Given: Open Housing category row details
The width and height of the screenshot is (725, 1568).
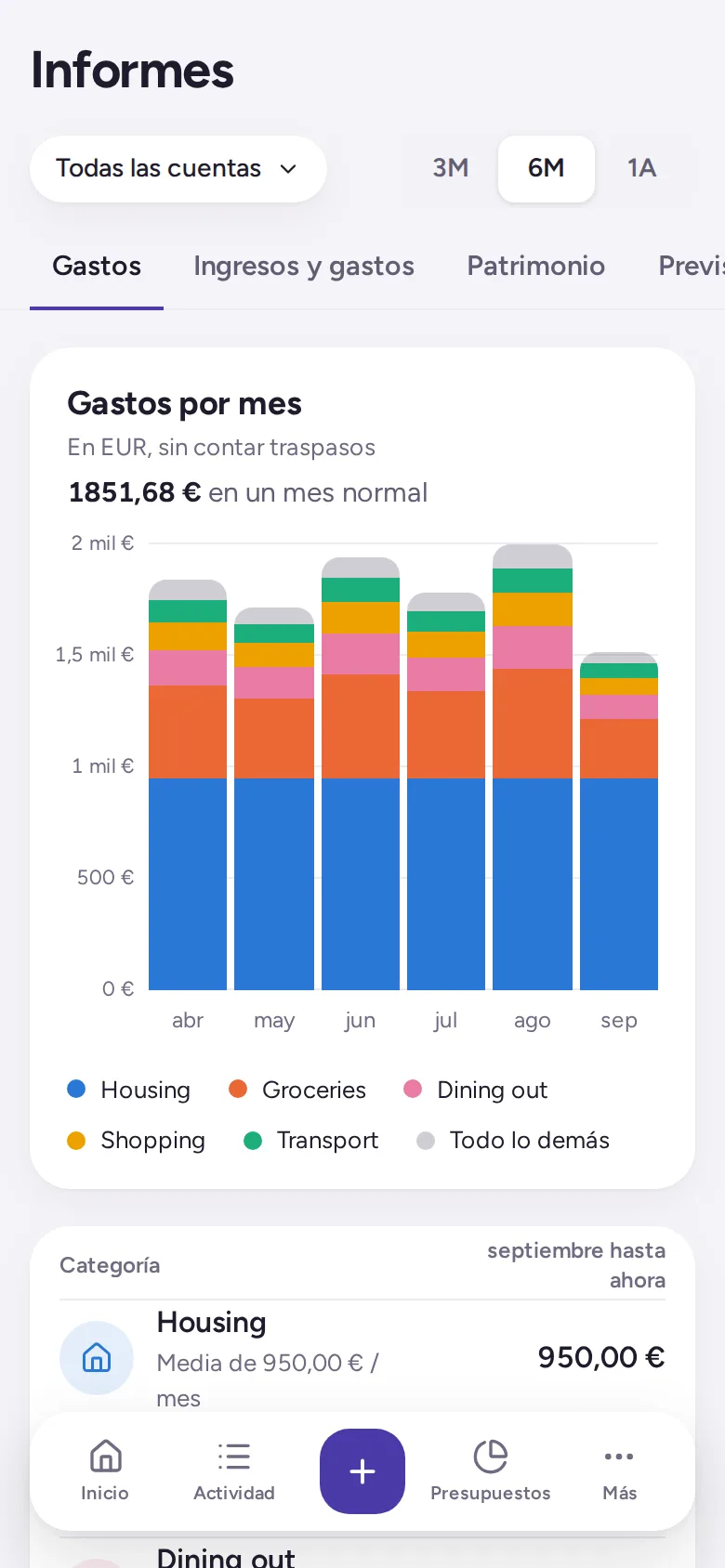Looking at the screenshot, I should tap(362, 1358).
